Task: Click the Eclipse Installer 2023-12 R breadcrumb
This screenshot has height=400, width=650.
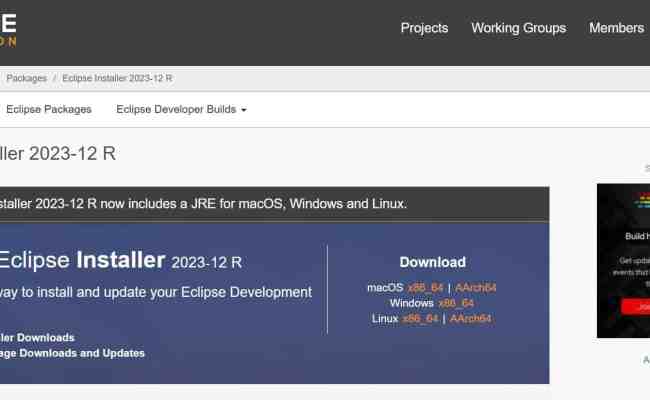Action: click(x=117, y=78)
